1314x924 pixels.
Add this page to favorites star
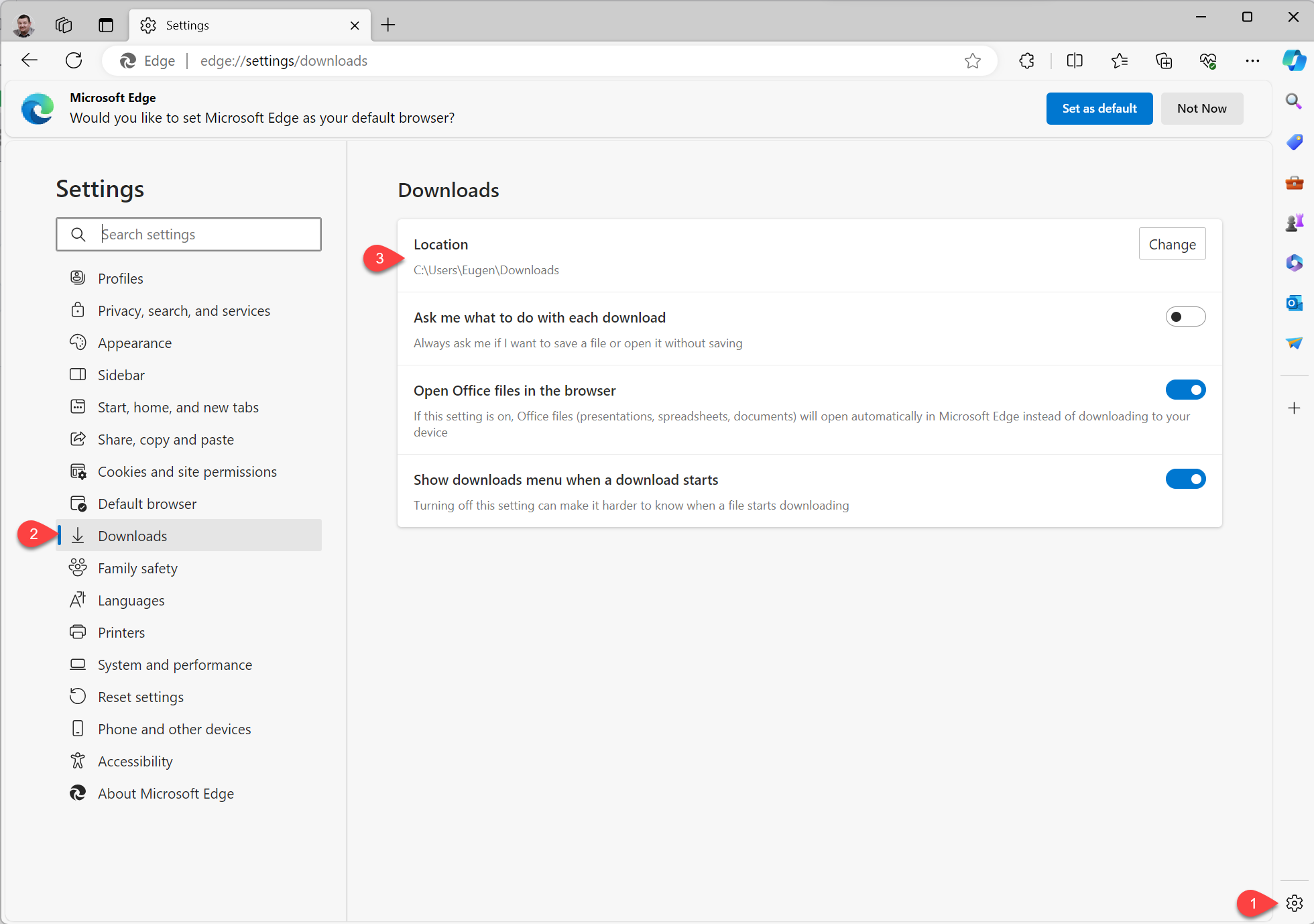click(973, 61)
